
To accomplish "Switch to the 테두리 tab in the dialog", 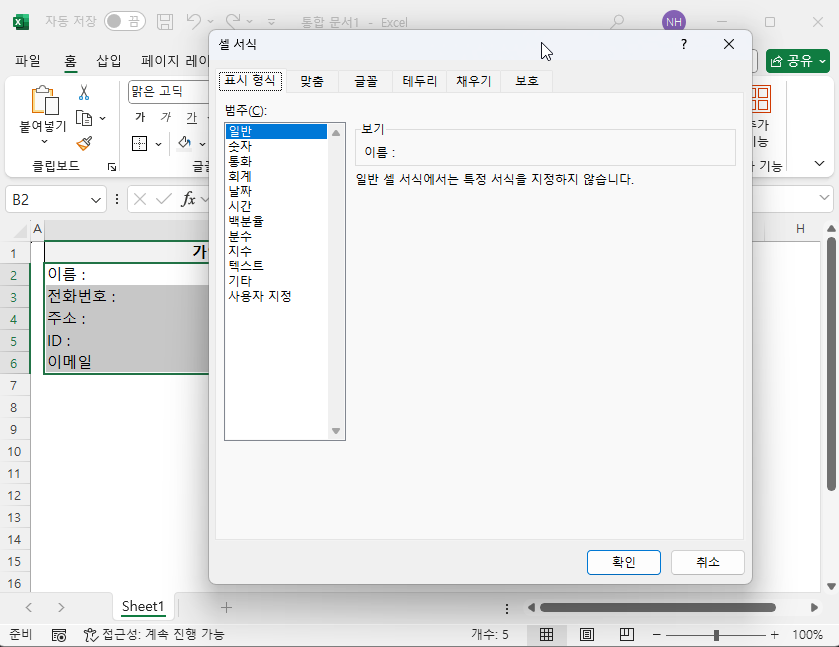I will tap(419, 81).
